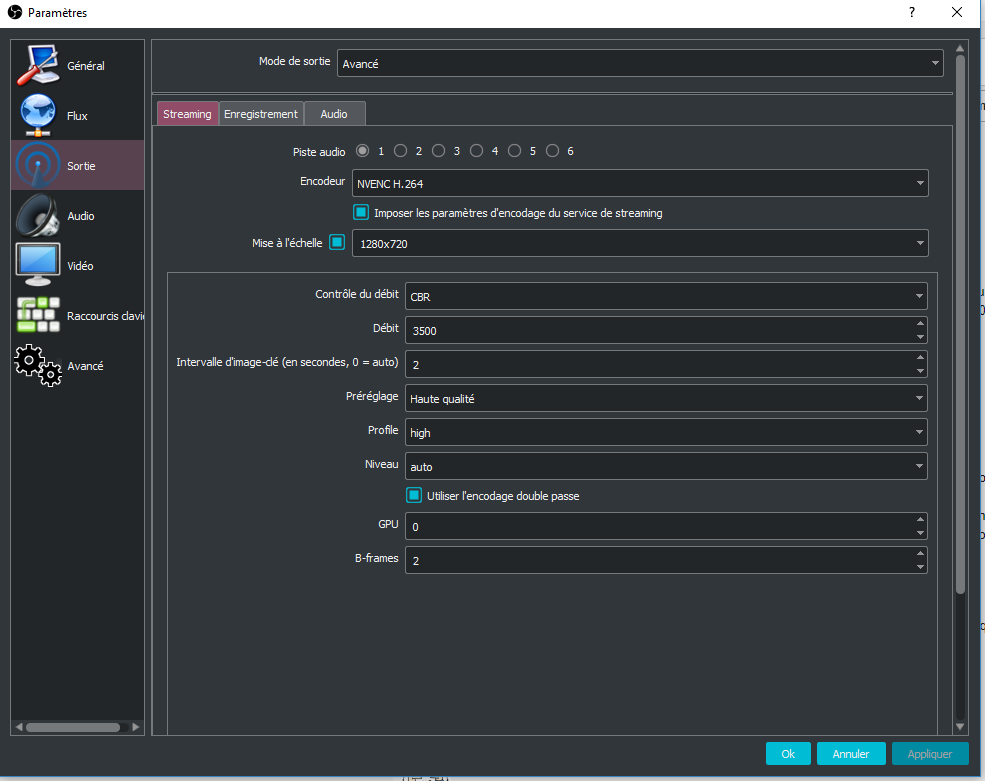985x781 pixels.
Task: Click the question mark help icon
Action: point(912,13)
